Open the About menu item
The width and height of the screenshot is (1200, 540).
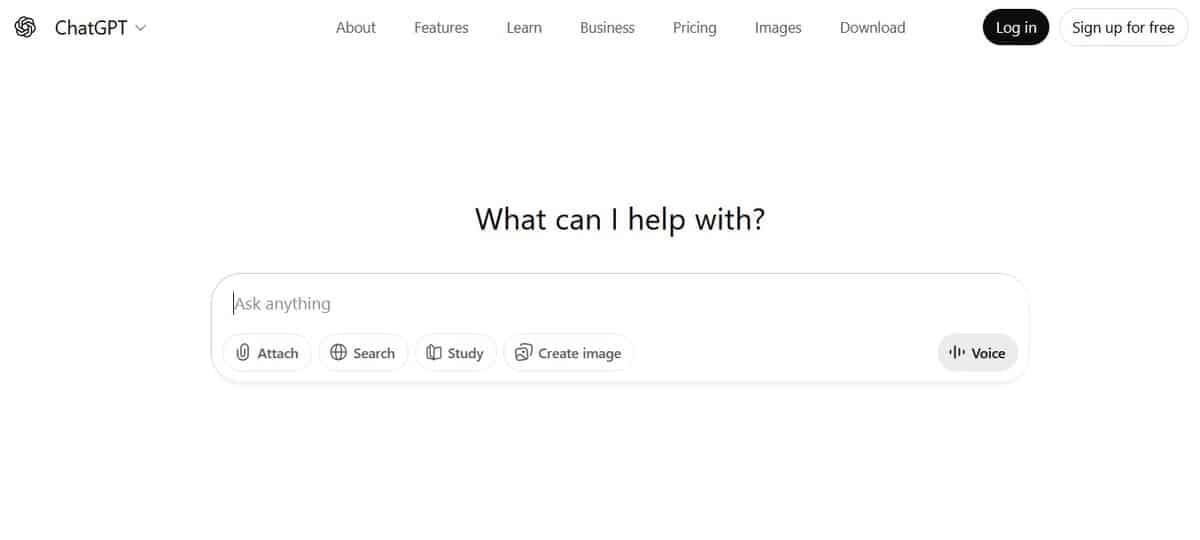[x=356, y=28]
